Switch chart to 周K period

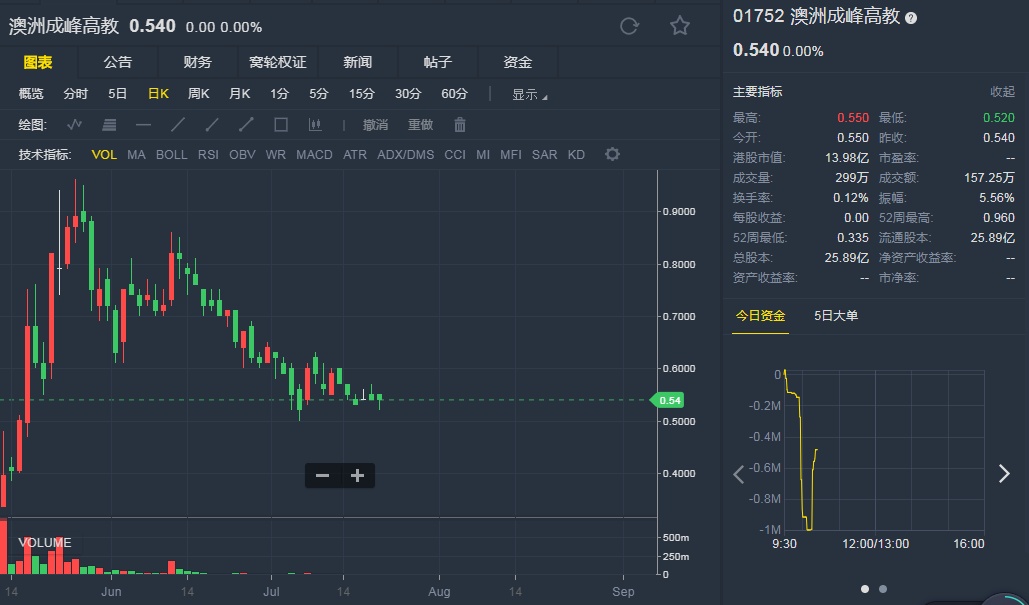point(199,94)
